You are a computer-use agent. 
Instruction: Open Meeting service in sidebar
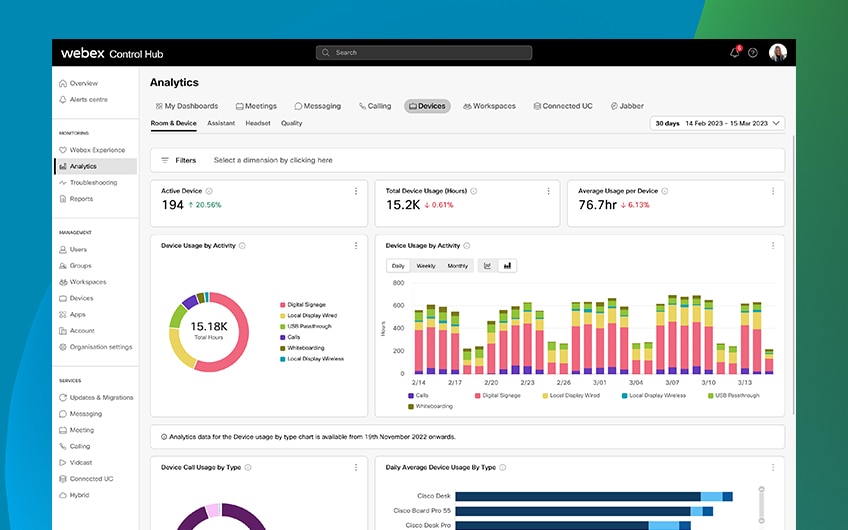point(77,430)
